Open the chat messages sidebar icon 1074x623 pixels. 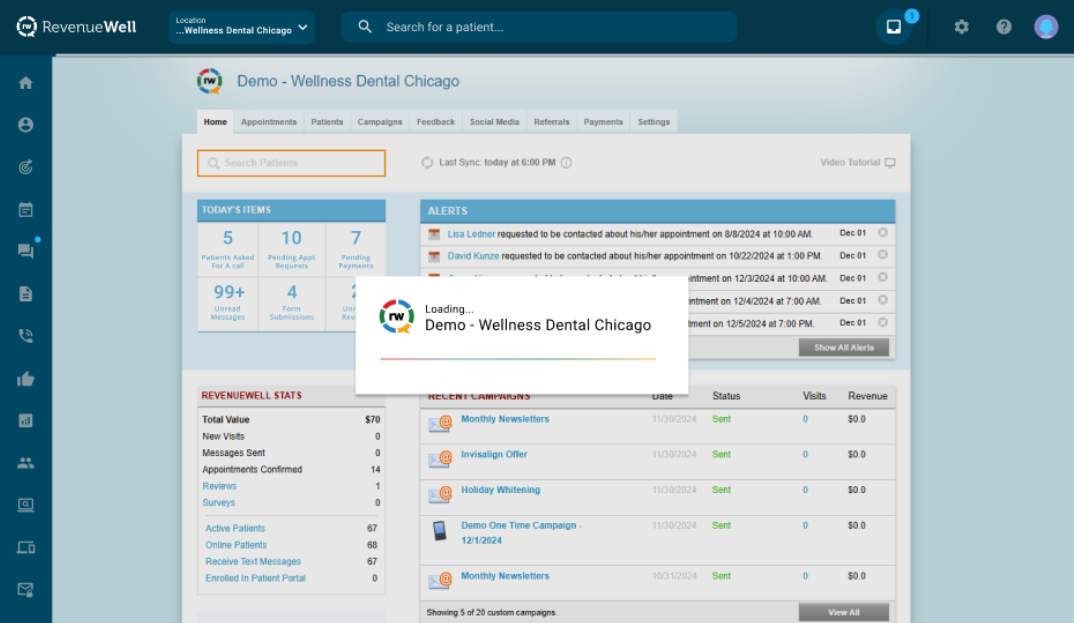pyautogui.click(x=25, y=251)
